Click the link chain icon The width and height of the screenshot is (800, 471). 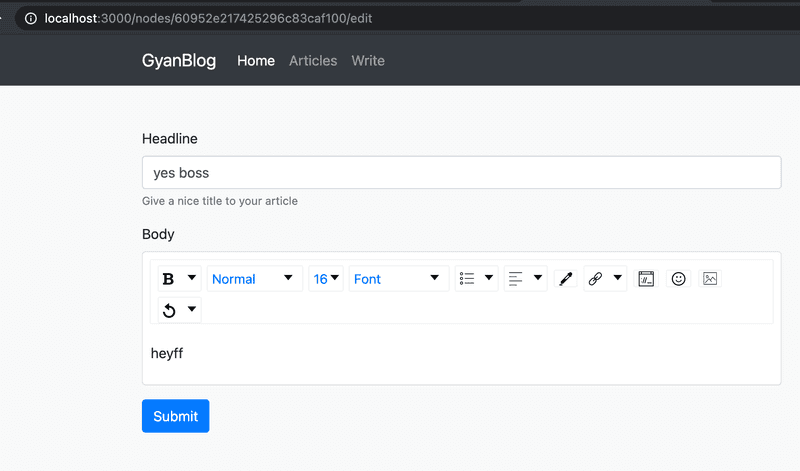click(595, 279)
